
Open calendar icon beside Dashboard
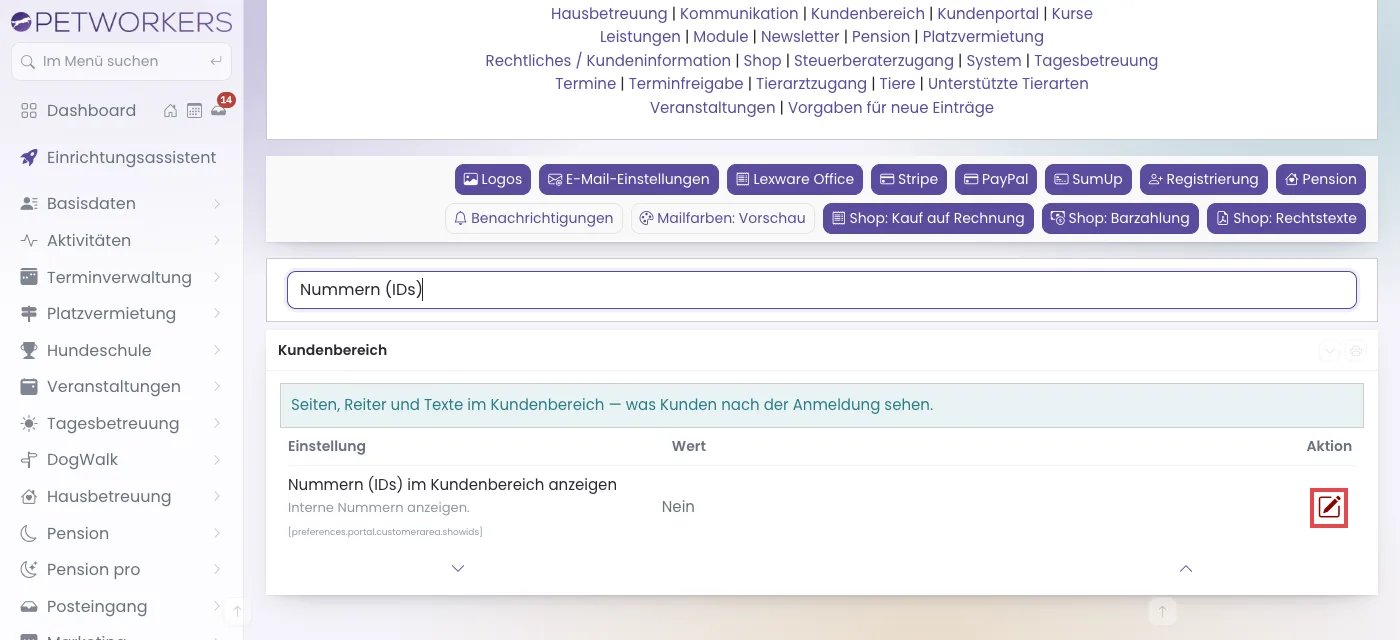coord(195,111)
